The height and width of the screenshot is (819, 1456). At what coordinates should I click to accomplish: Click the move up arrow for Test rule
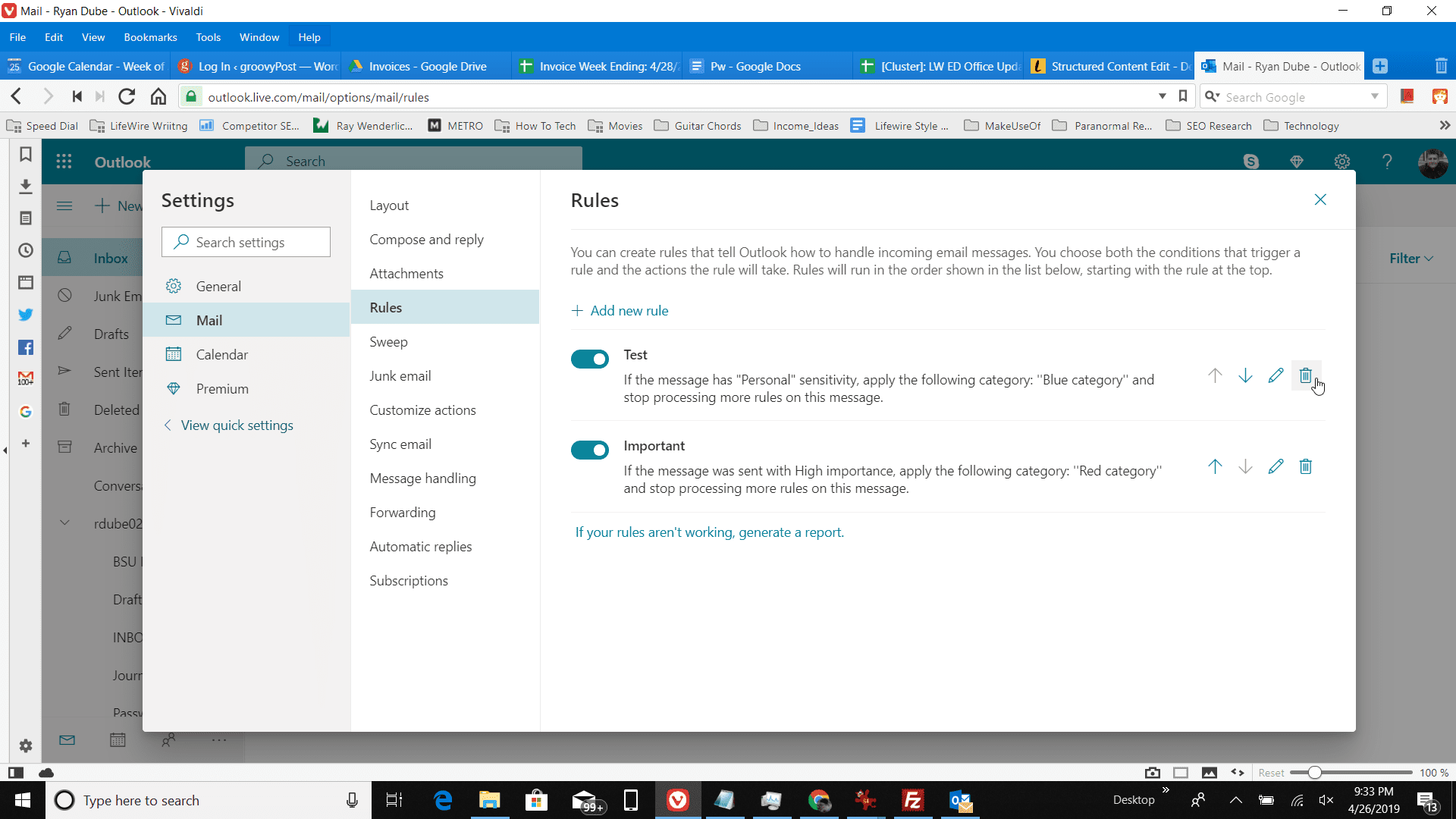[x=1215, y=375]
